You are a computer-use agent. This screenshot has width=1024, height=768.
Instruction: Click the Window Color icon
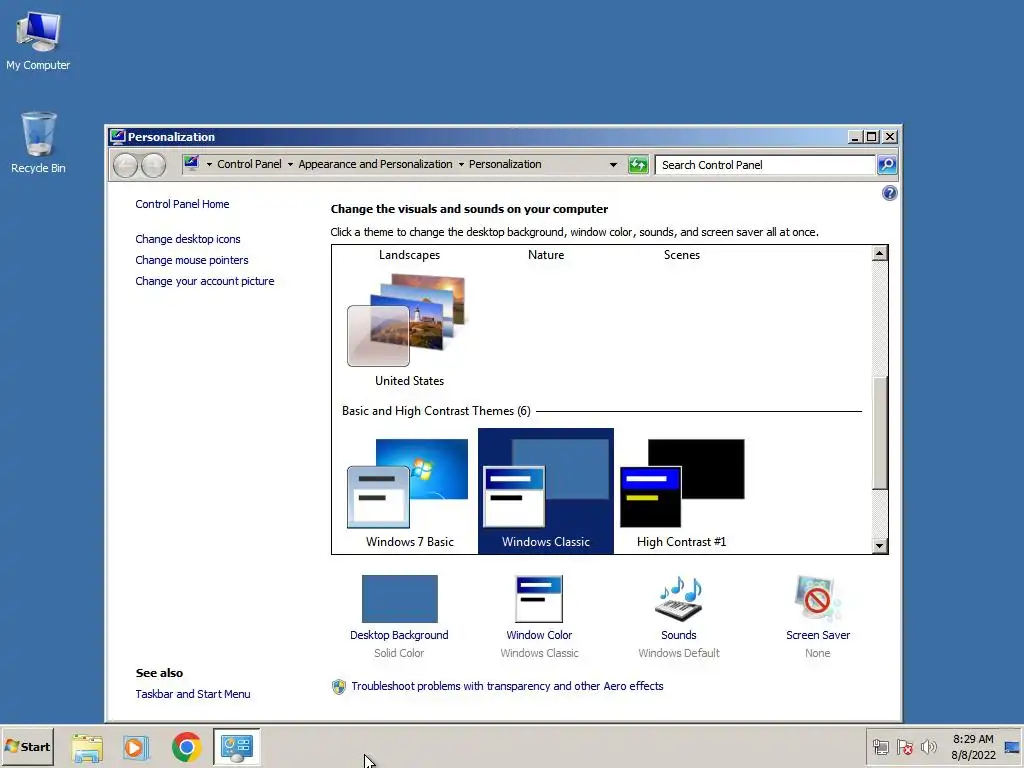539,599
